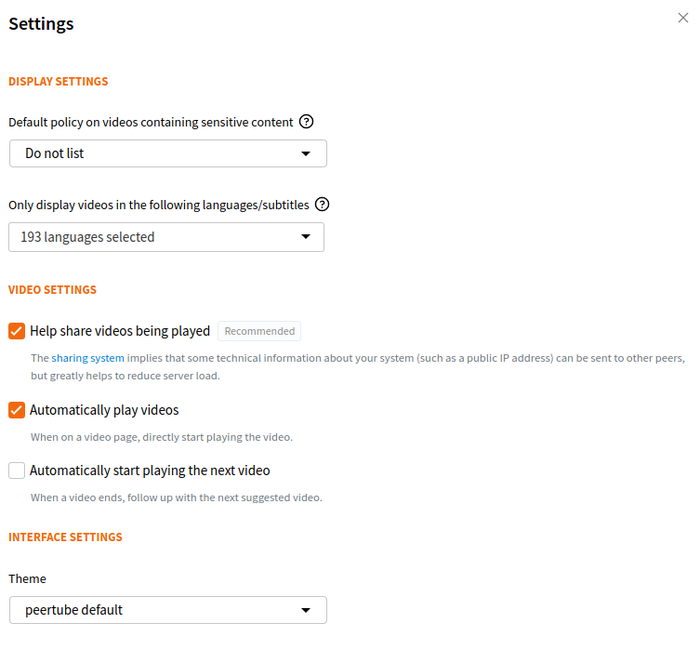Click 'Automatically start playing the next video' label
The image size is (700, 663).
tap(150, 470)
